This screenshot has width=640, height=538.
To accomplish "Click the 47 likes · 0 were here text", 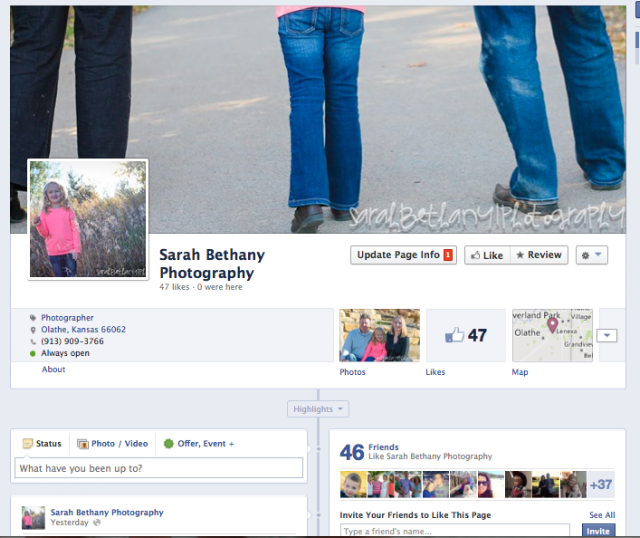I will (201, 287).
